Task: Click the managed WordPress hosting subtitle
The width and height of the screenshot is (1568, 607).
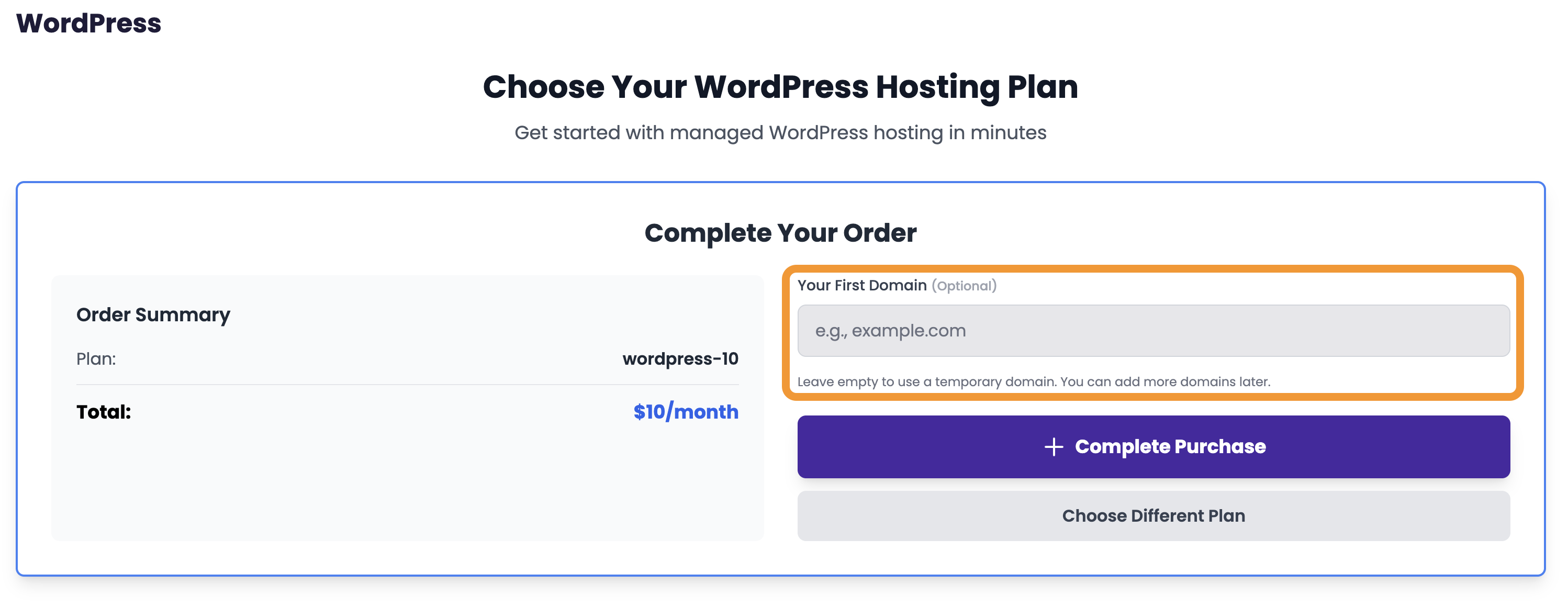Action: point(780,133)
